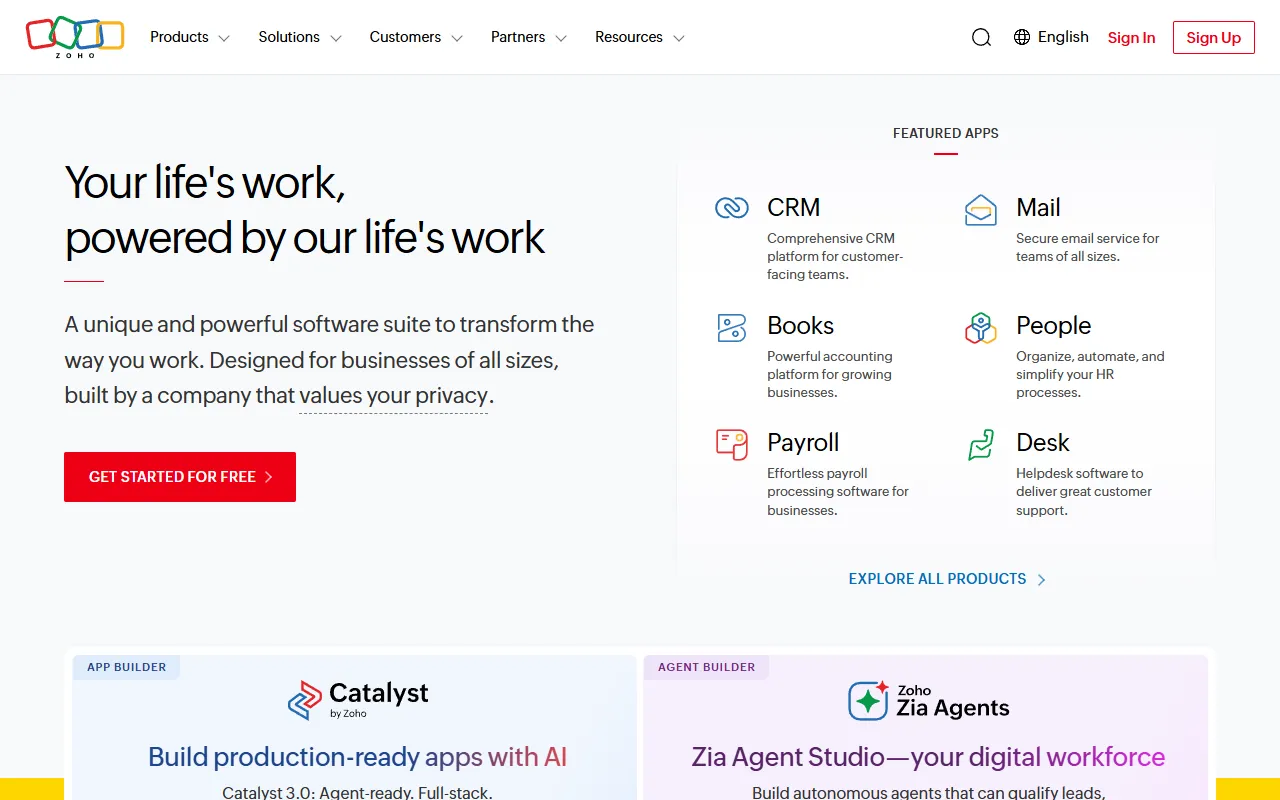This screenshot has width=1280, height=800.
Task: Open Explore All Products link
Action: point(947,579)
